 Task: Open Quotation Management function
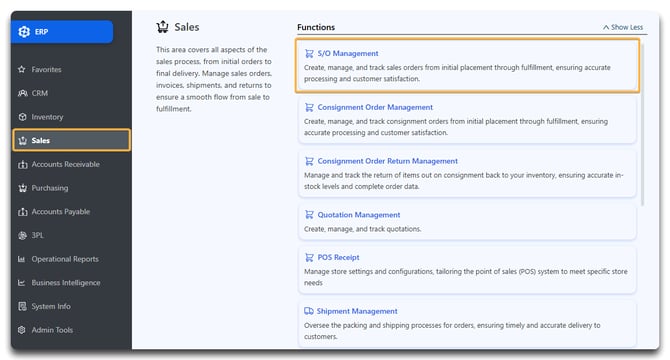[x=359, y=215]
